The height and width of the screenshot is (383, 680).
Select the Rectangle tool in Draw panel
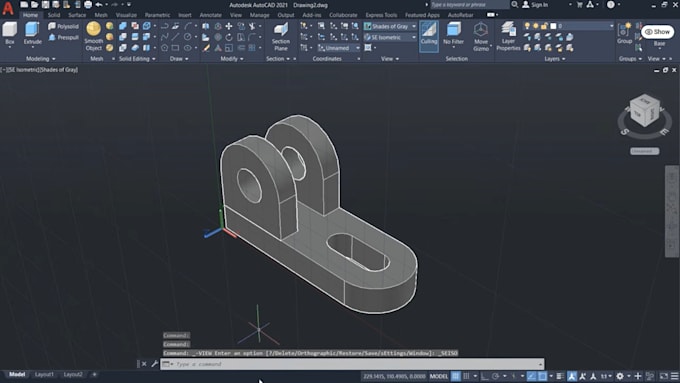pos(175,48)
